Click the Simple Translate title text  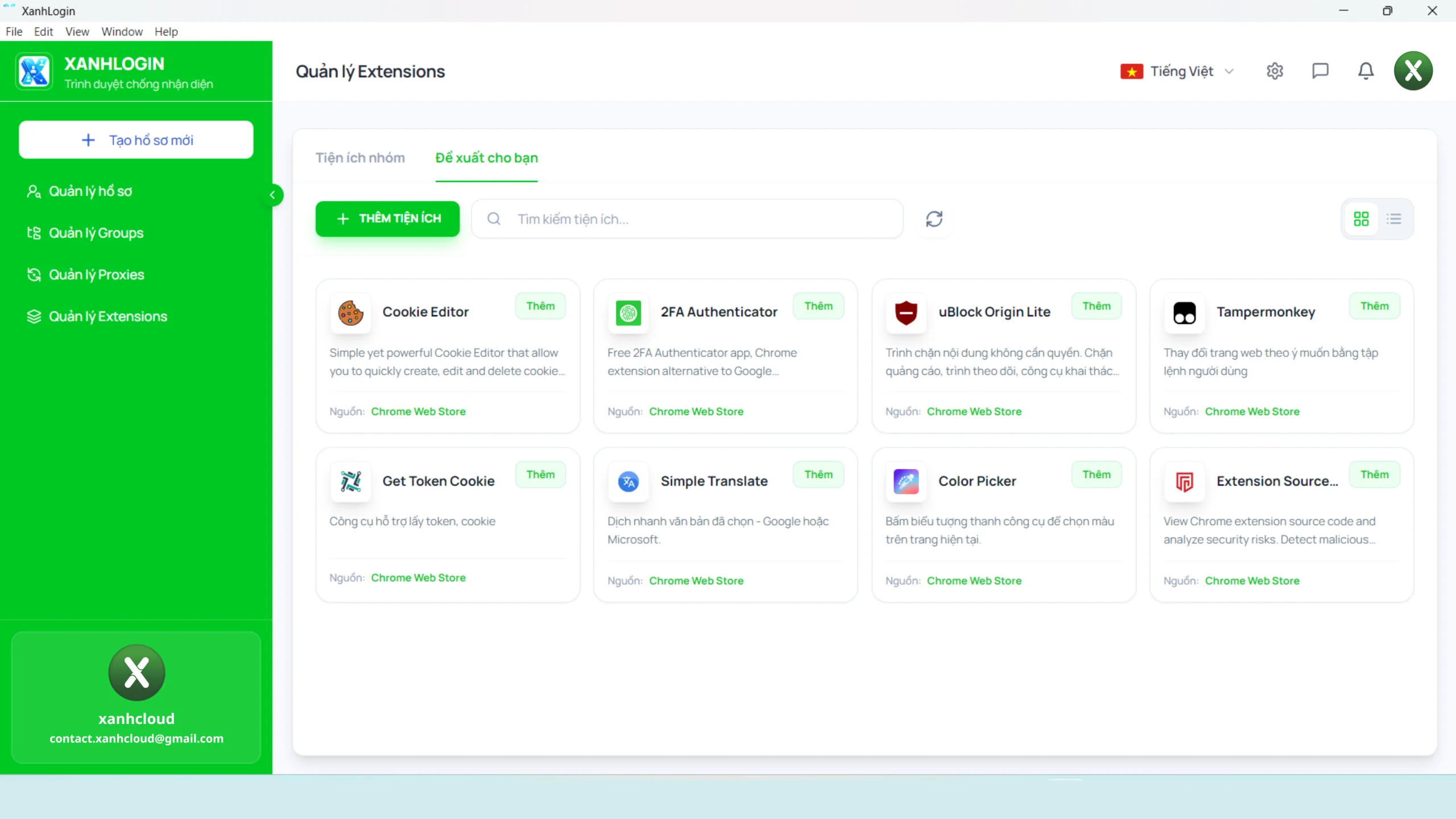[x=714, y=481]
